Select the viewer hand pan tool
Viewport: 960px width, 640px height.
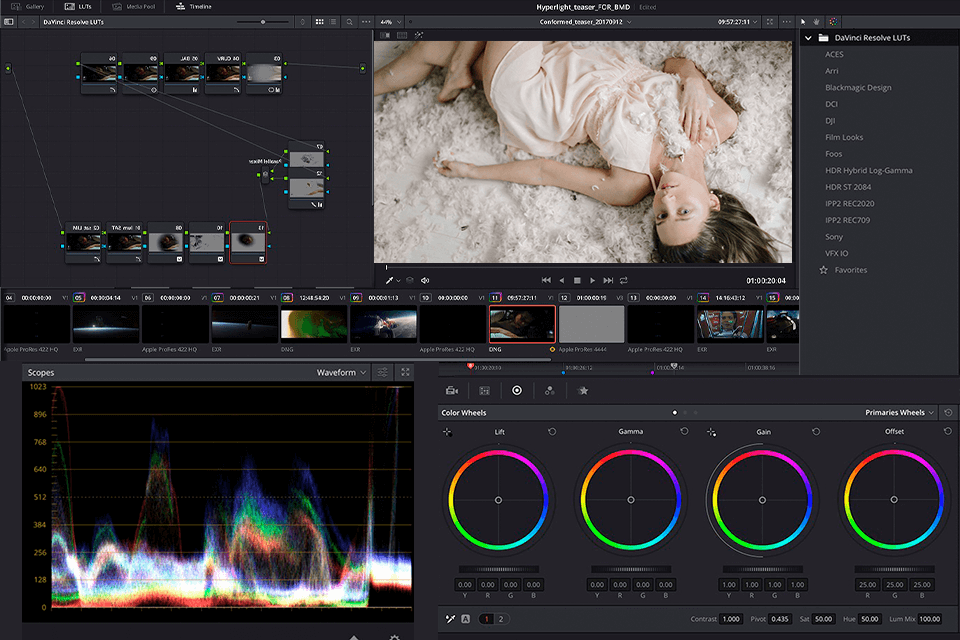[817, 22]
